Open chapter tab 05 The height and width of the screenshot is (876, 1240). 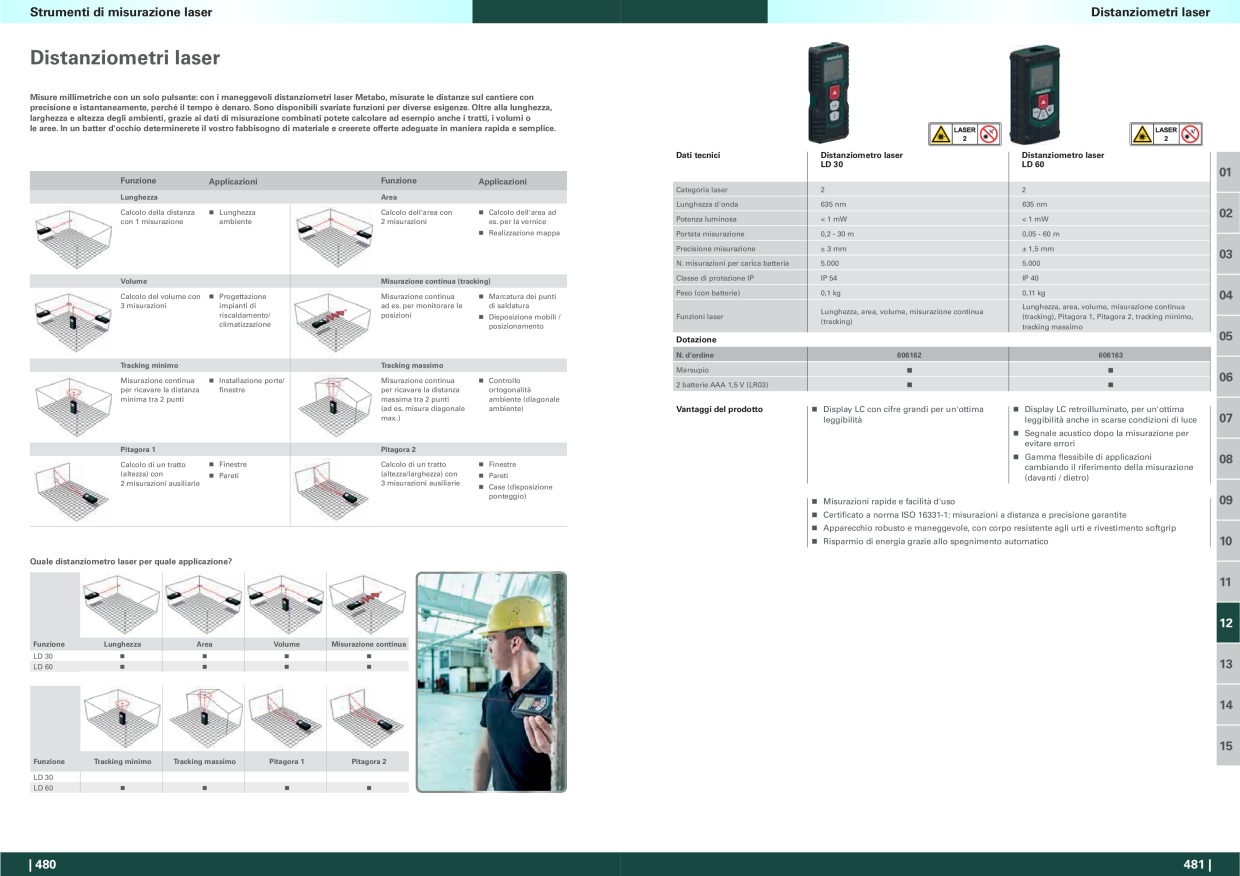[x=1227, y=336]
